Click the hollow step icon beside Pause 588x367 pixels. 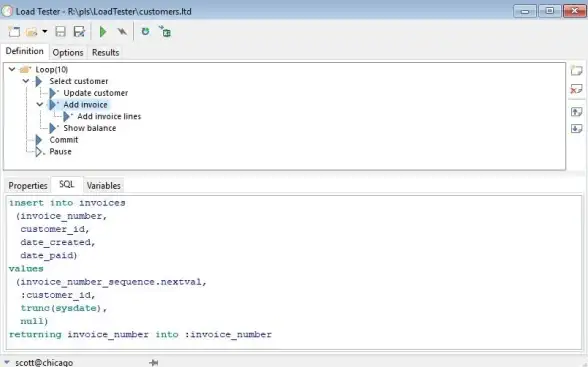point(39,152)
